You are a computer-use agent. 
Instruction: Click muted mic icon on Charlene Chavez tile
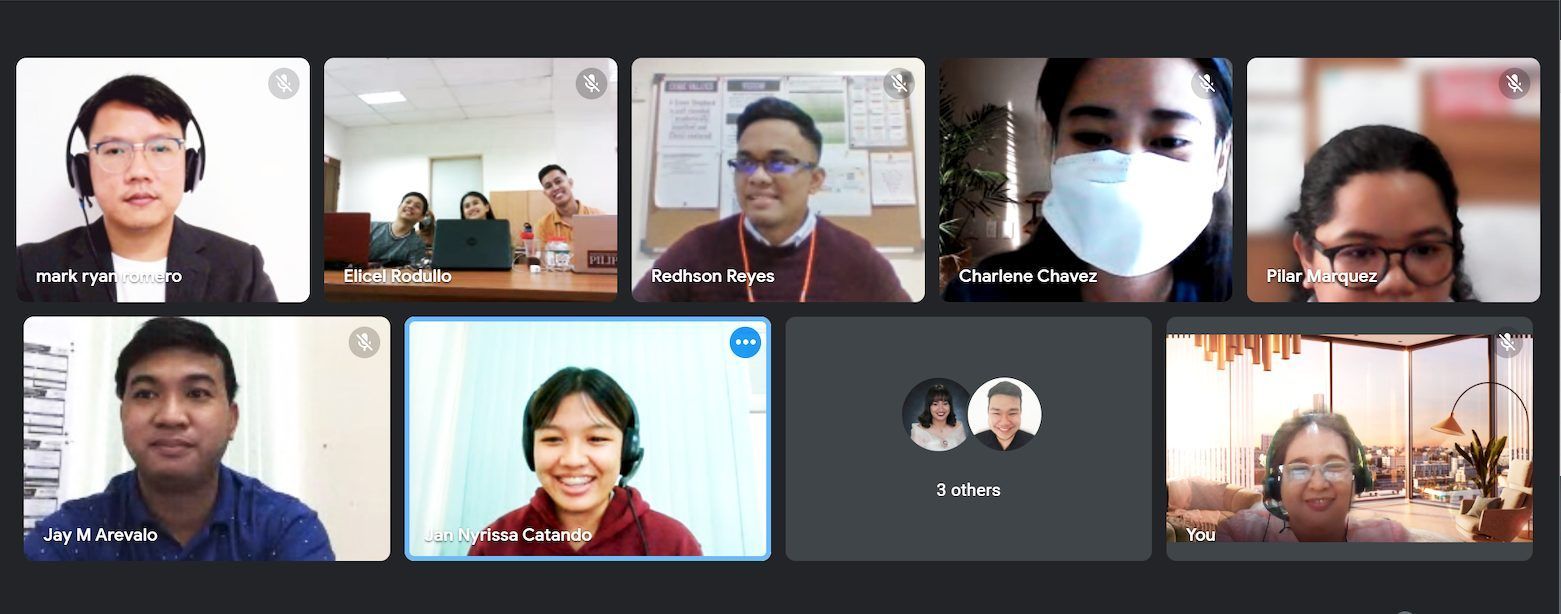(x=1207, y=83)
